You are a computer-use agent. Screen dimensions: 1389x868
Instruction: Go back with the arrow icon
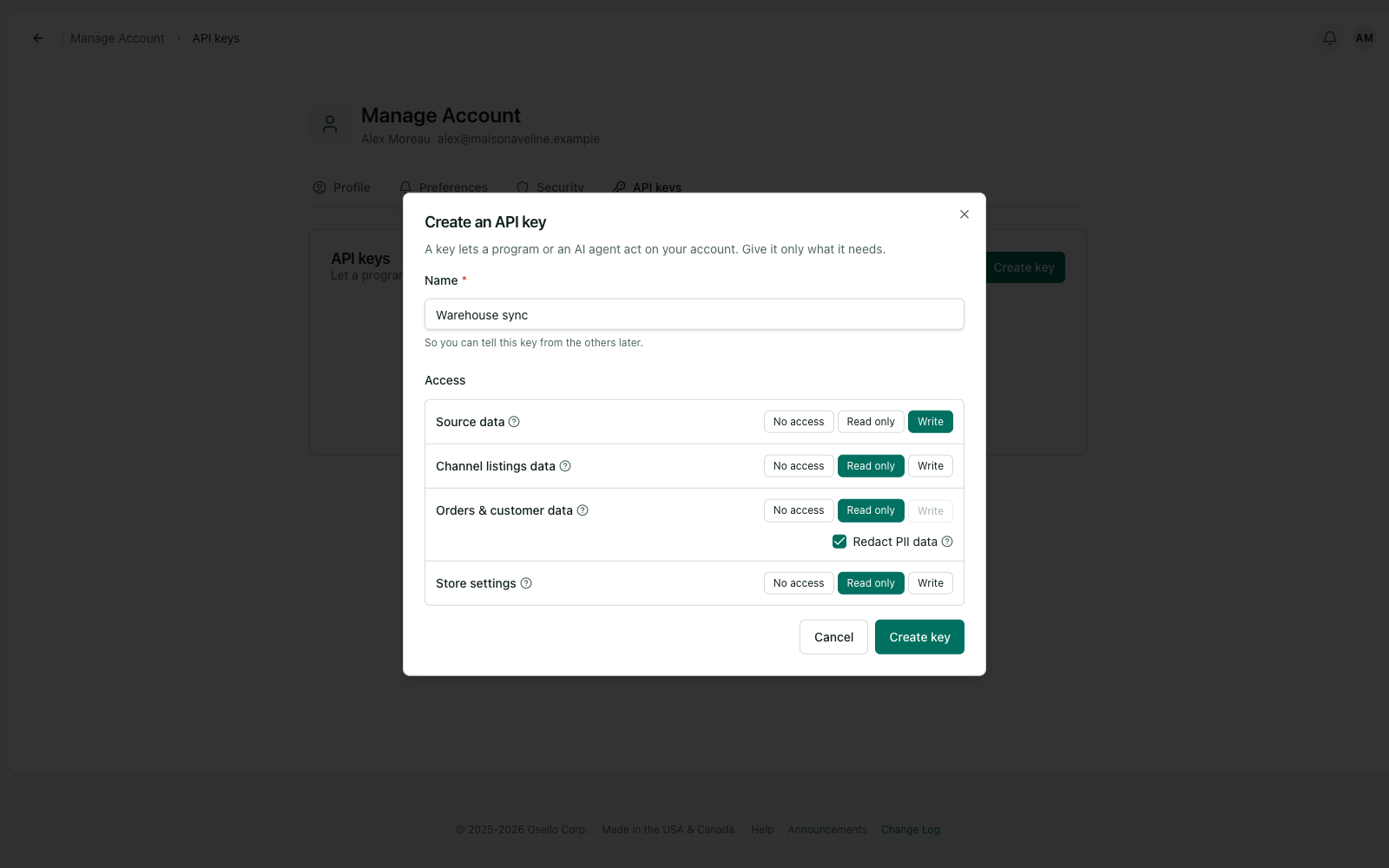(x=38, y=38)
